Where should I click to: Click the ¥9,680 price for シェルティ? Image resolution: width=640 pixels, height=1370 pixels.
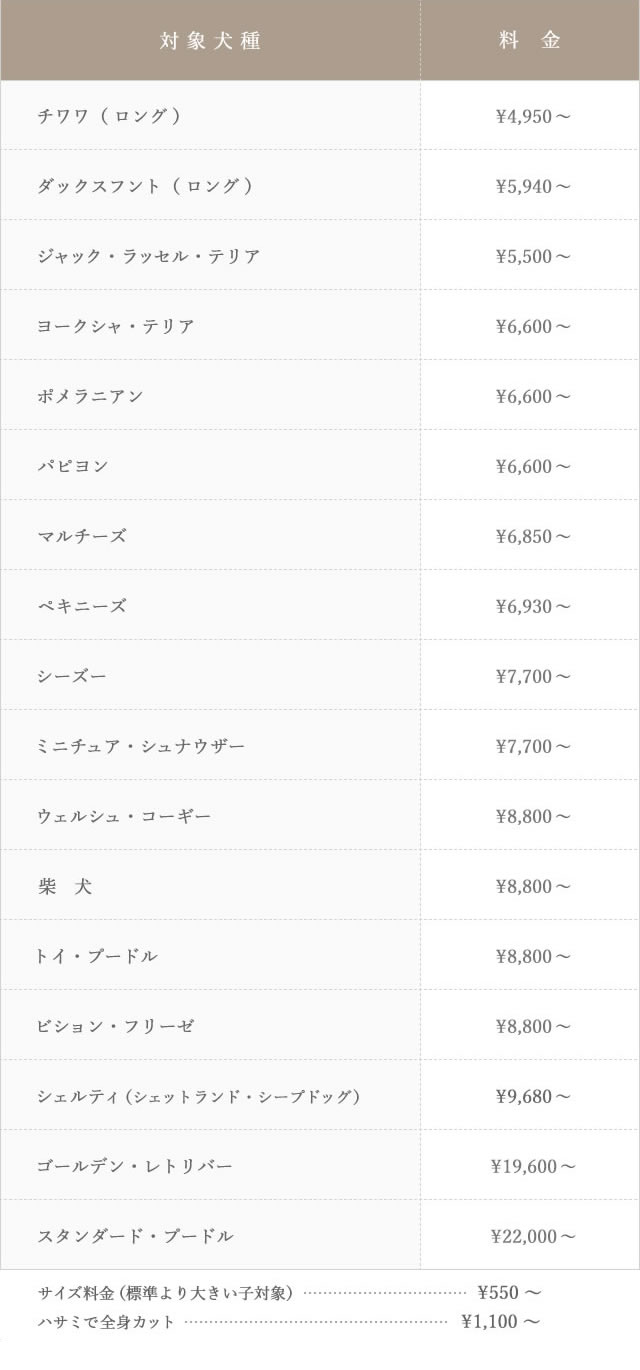coord(533,1096)
